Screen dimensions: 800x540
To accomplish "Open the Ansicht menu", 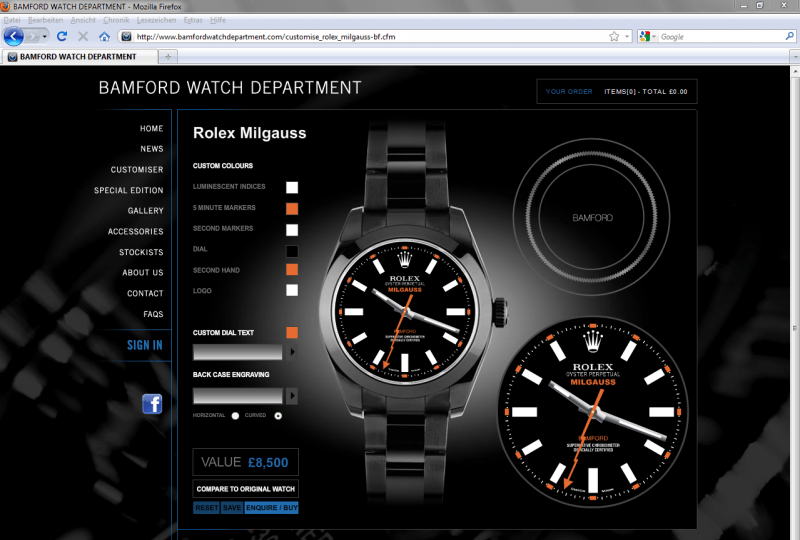I will [x=83, y=20].
